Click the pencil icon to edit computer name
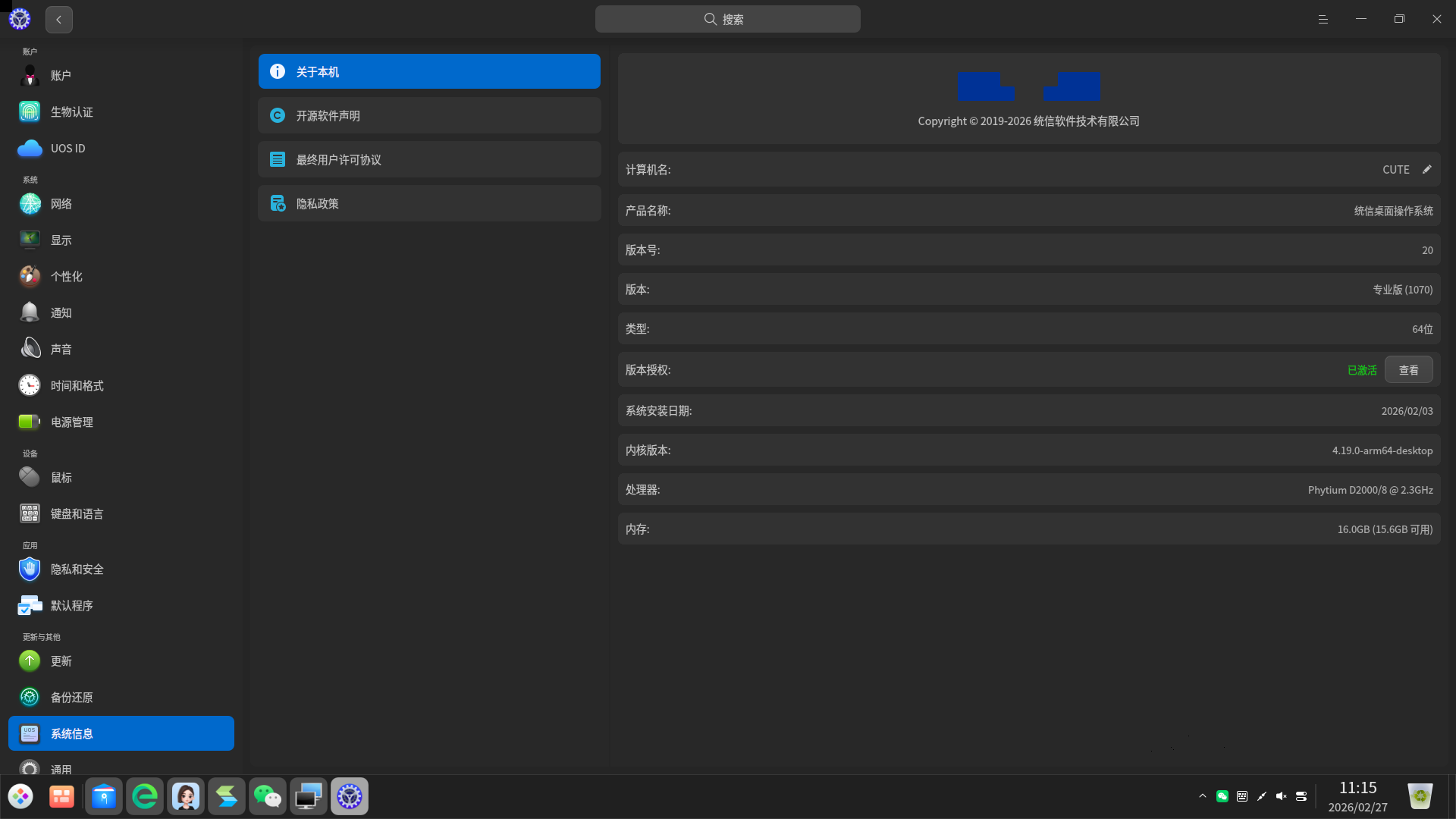 click(x=1426, y=170)
